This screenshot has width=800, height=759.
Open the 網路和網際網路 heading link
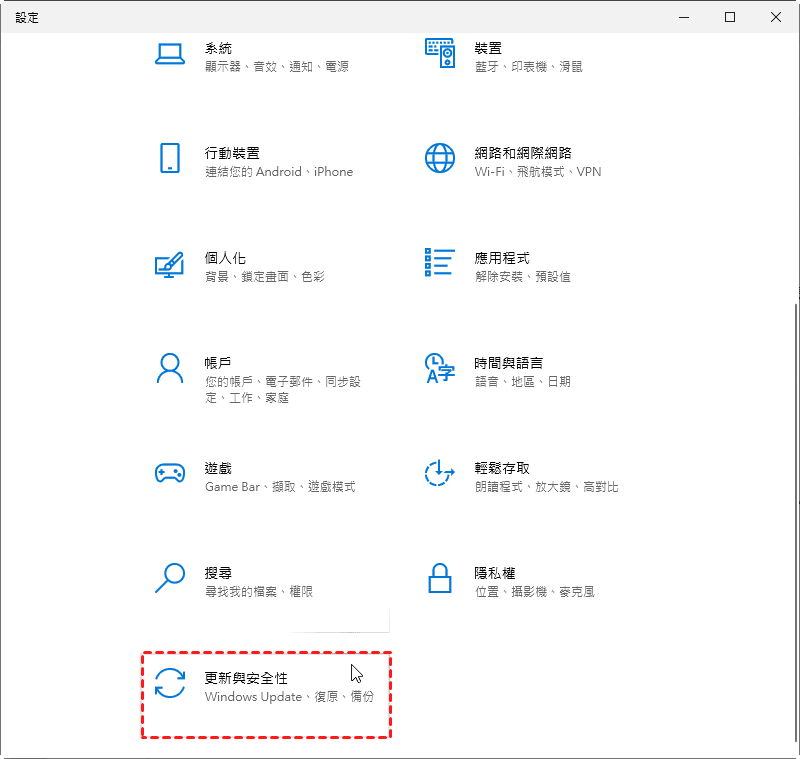click(x=523, y=153)
